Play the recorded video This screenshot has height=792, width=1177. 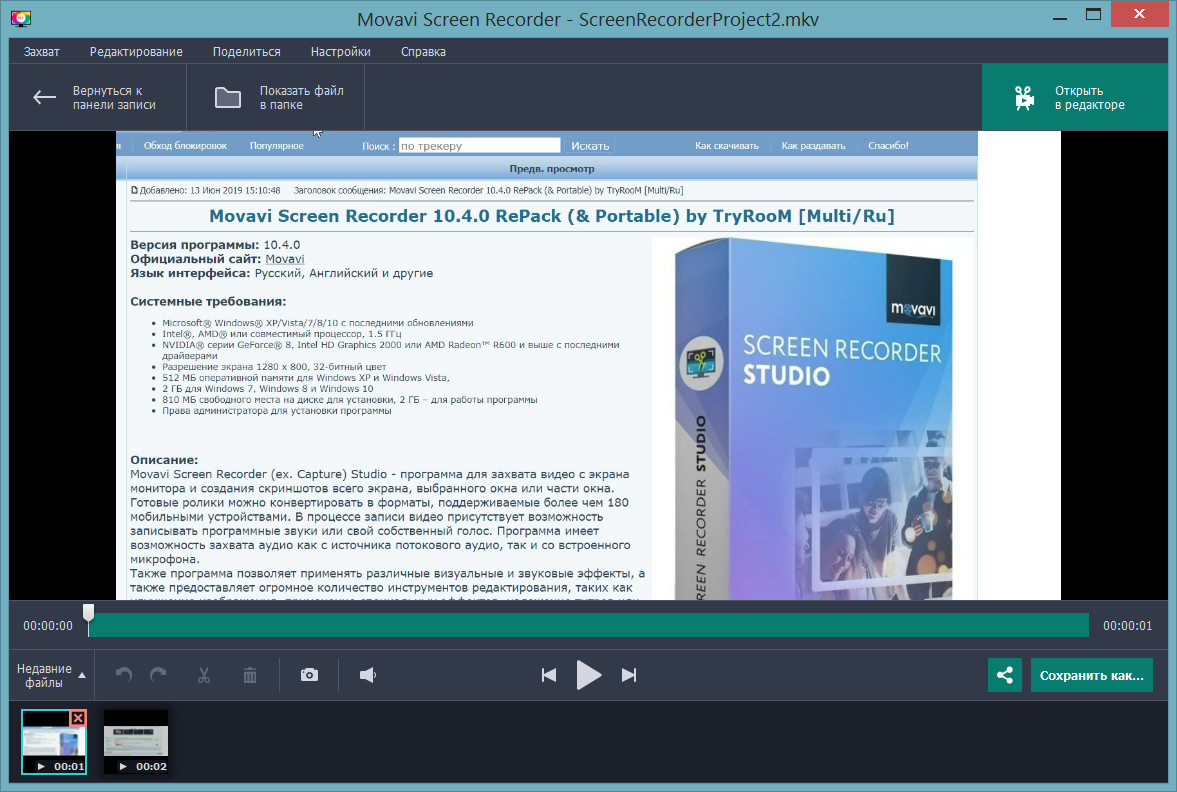[x=589, y=675]
